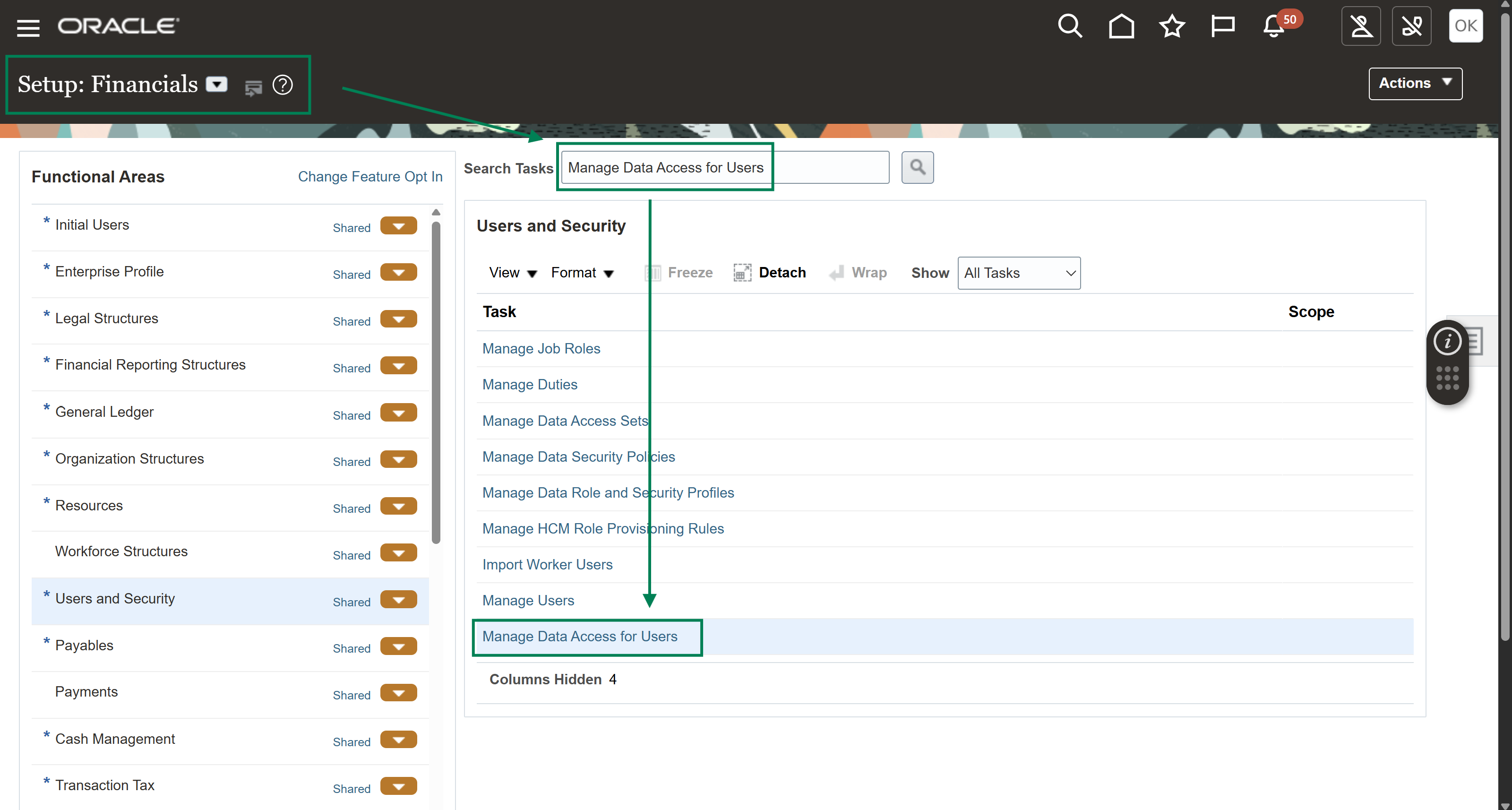The image size is (1512, 810).
Task: Open Import Worker Users task
Action: 547,565
